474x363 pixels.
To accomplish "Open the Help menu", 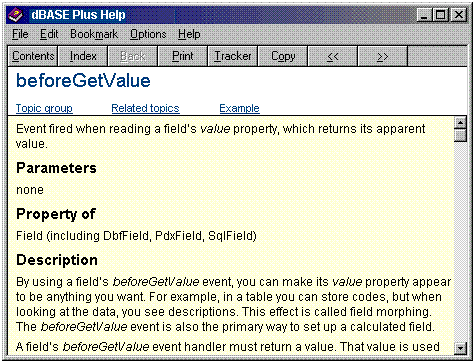I will click(x=189, y=34).
